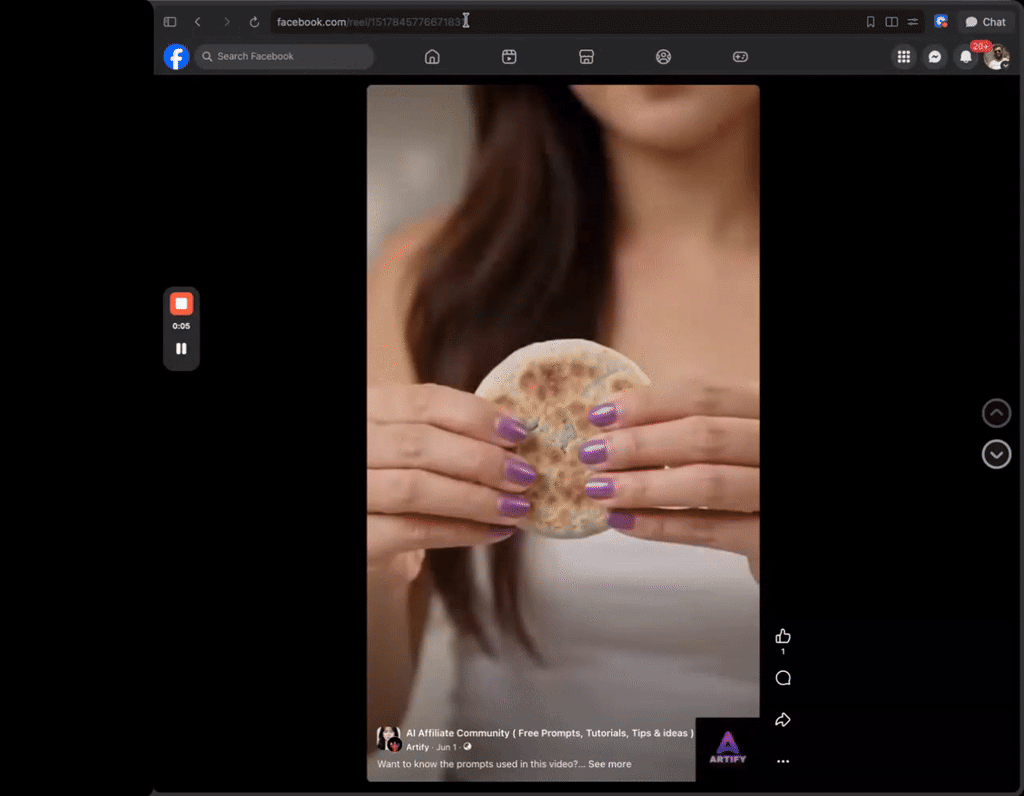Bookmark this page
This screenshot has width=1024, height=796.
point(870,22)
